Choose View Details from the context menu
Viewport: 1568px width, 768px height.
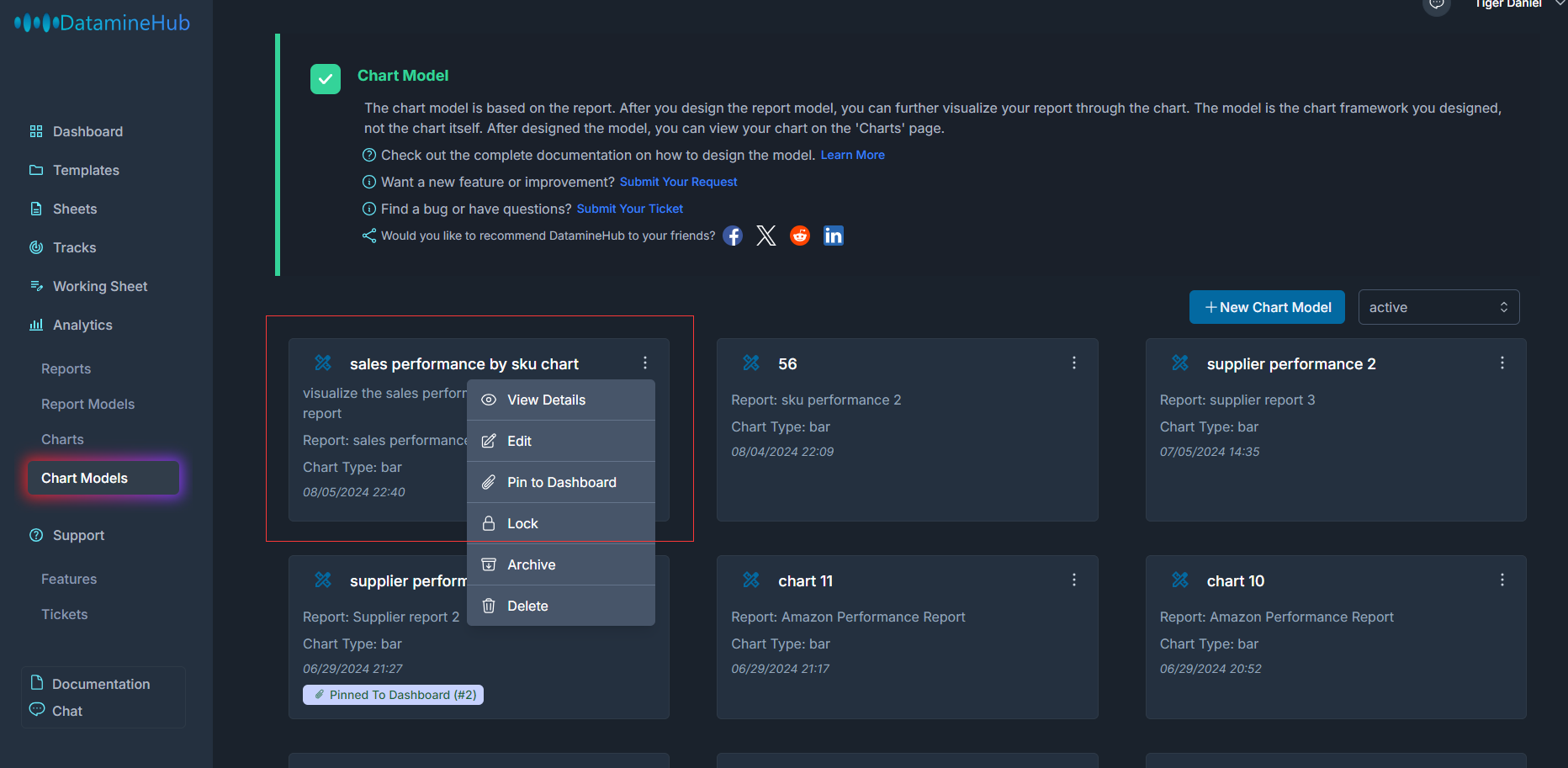click(x=561, y=400)
